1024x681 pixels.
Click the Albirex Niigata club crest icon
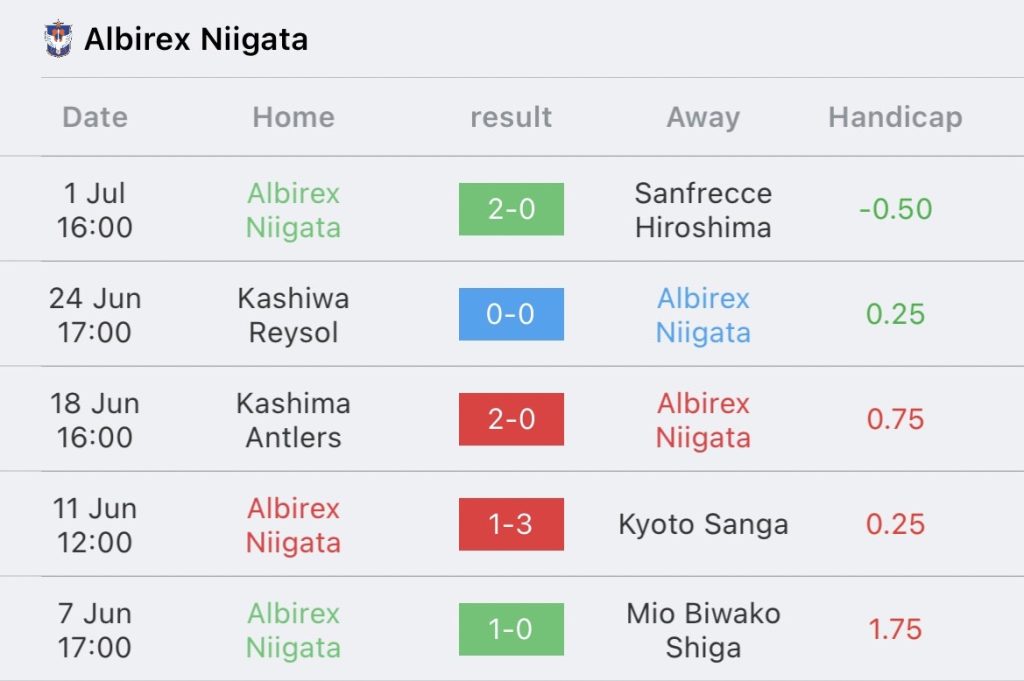(59, 39)
